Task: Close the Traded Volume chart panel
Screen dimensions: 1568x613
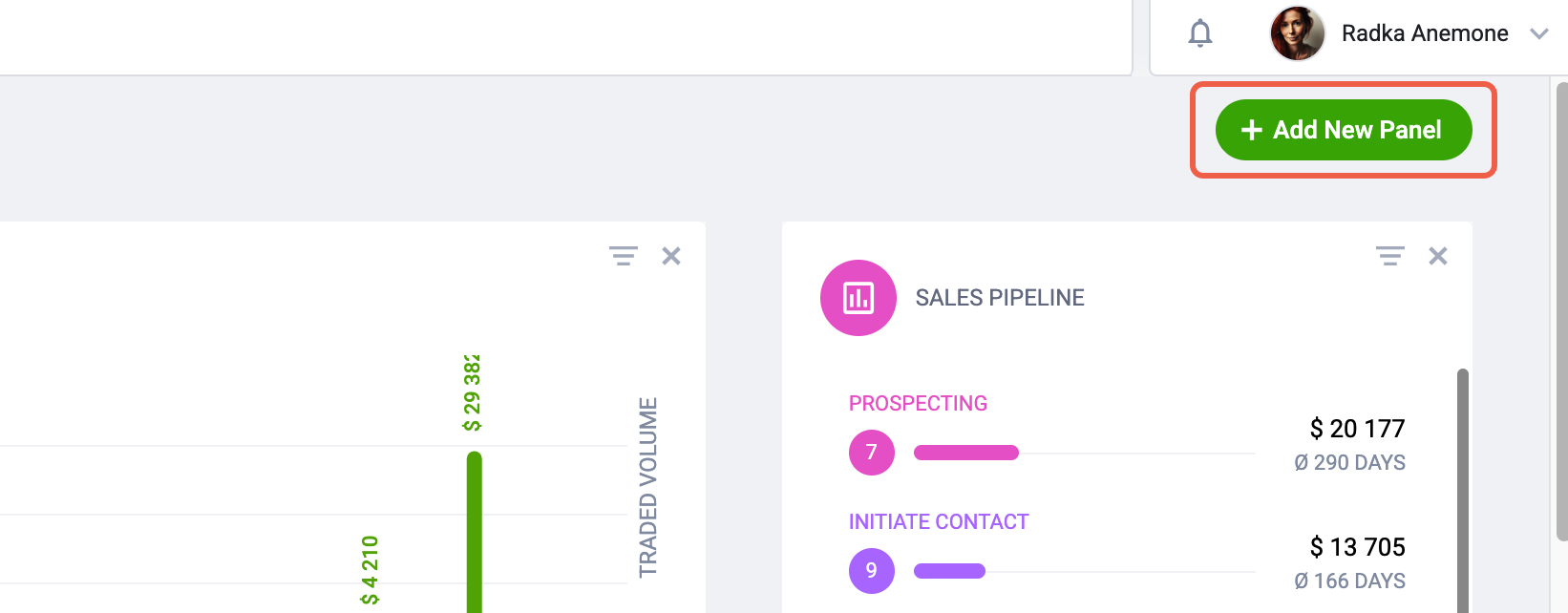Action: click(x=671, y=256)
